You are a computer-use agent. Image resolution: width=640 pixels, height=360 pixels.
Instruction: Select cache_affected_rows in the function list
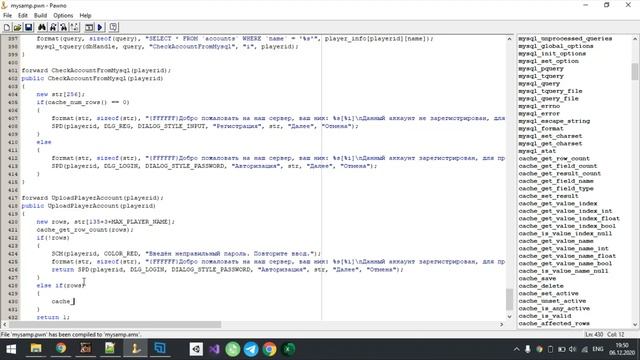[554, 323]
